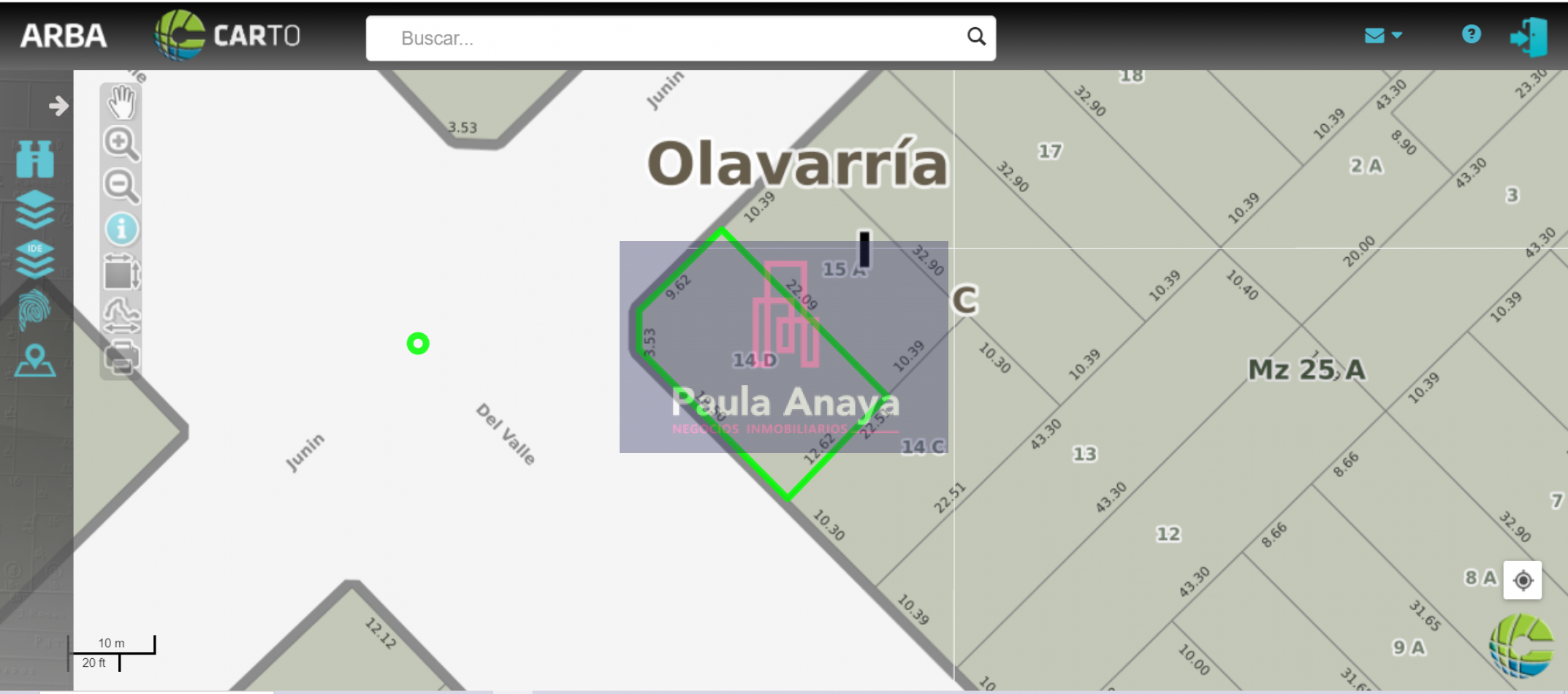Click the ARBA logo

64,36
